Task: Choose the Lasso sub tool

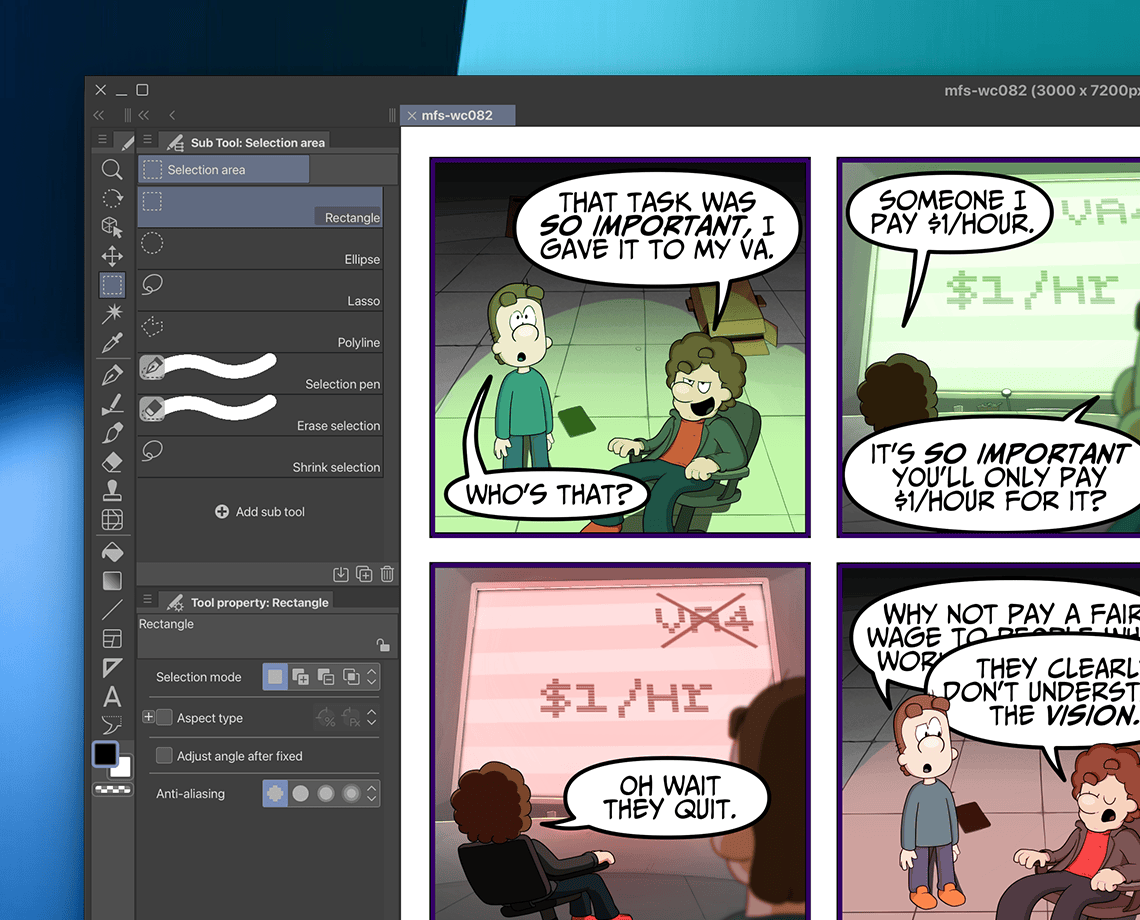Action: pos(260,290)
